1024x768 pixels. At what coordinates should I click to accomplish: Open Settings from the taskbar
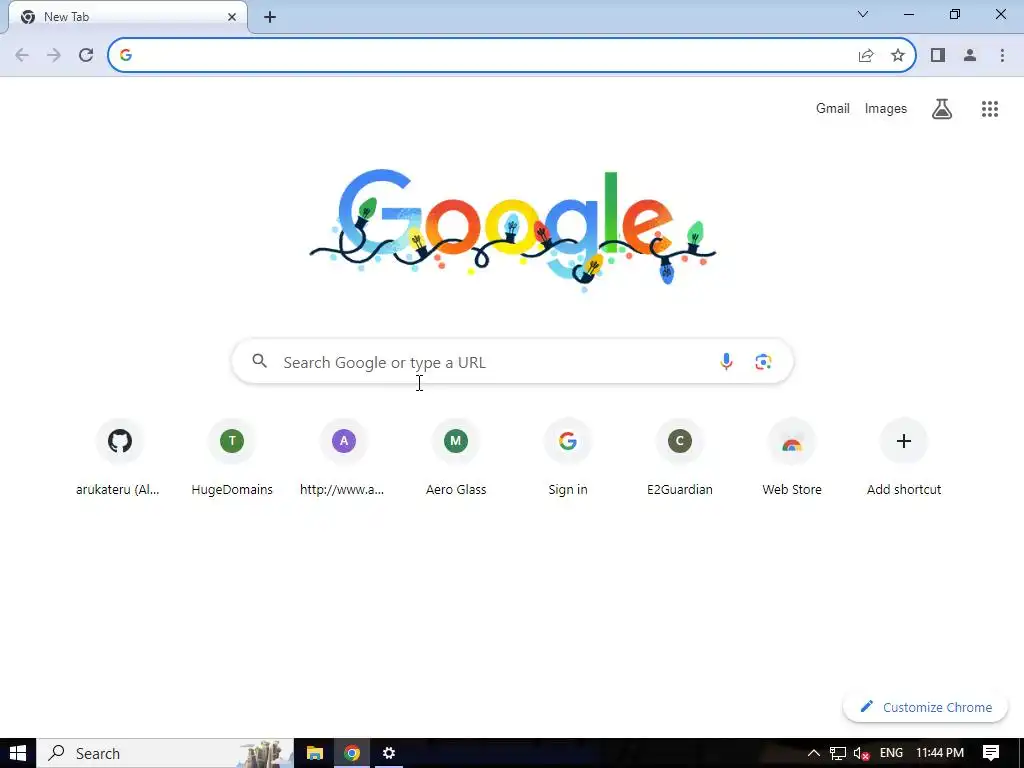[389, 753]
